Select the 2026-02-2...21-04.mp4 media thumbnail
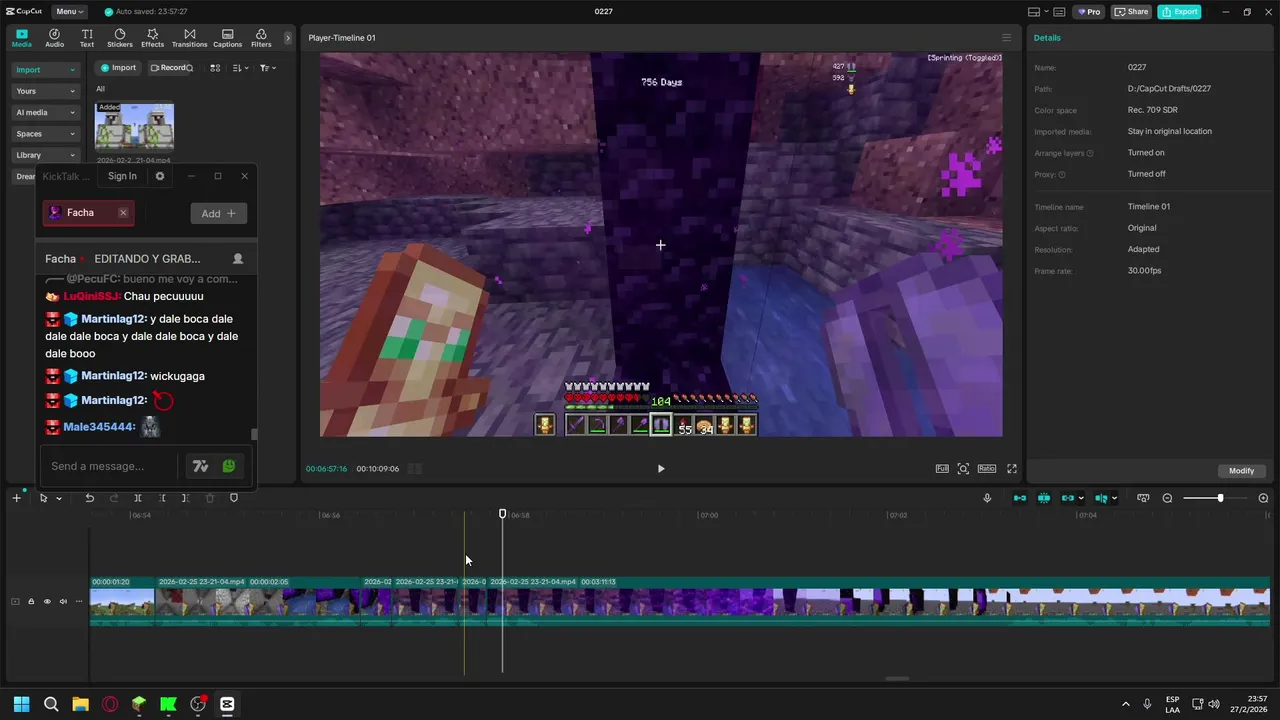This screenshot has width=1280, height=720. coord(134,127)
